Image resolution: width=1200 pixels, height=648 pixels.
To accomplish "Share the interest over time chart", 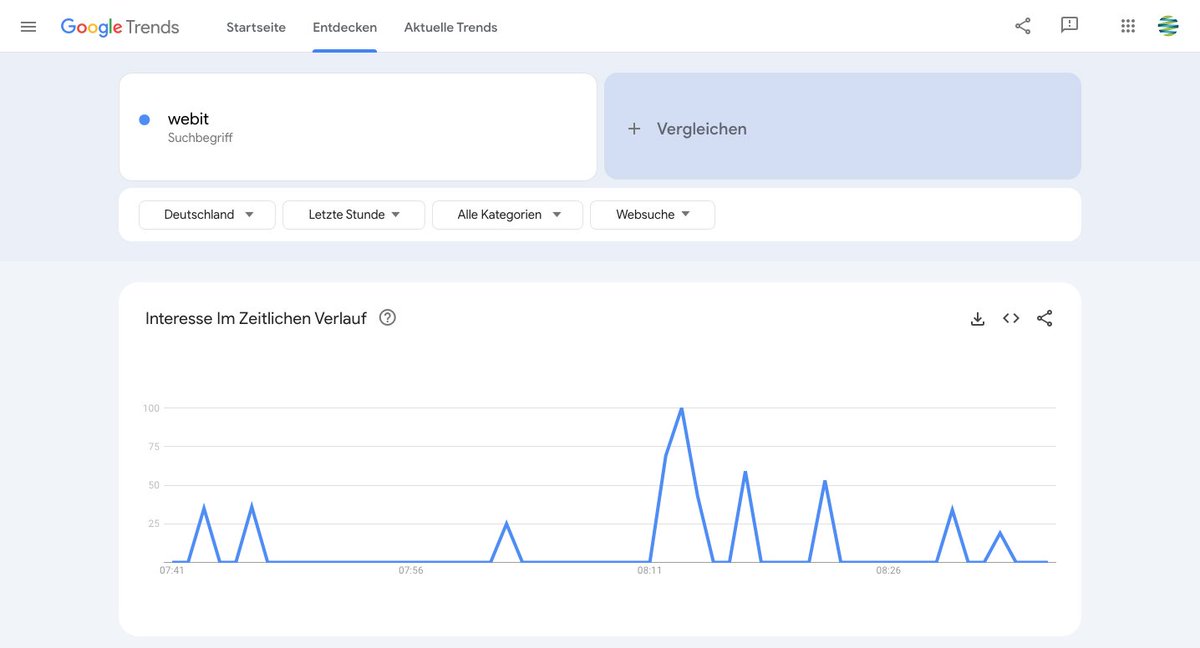I will coord(1045,319).
